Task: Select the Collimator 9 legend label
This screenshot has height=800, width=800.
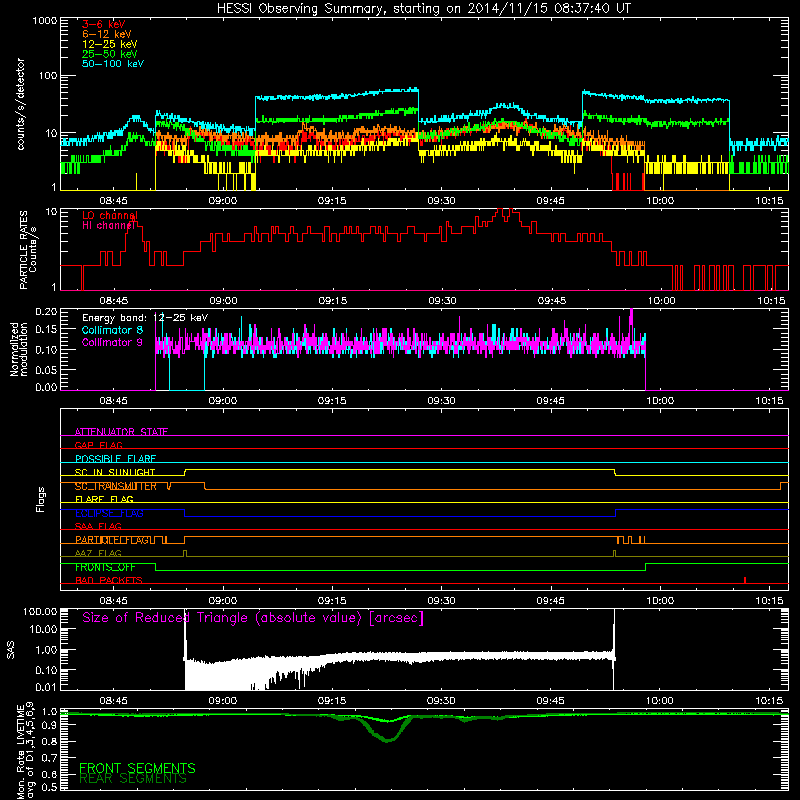Action: pyautogui.click(x=112, y=342)
